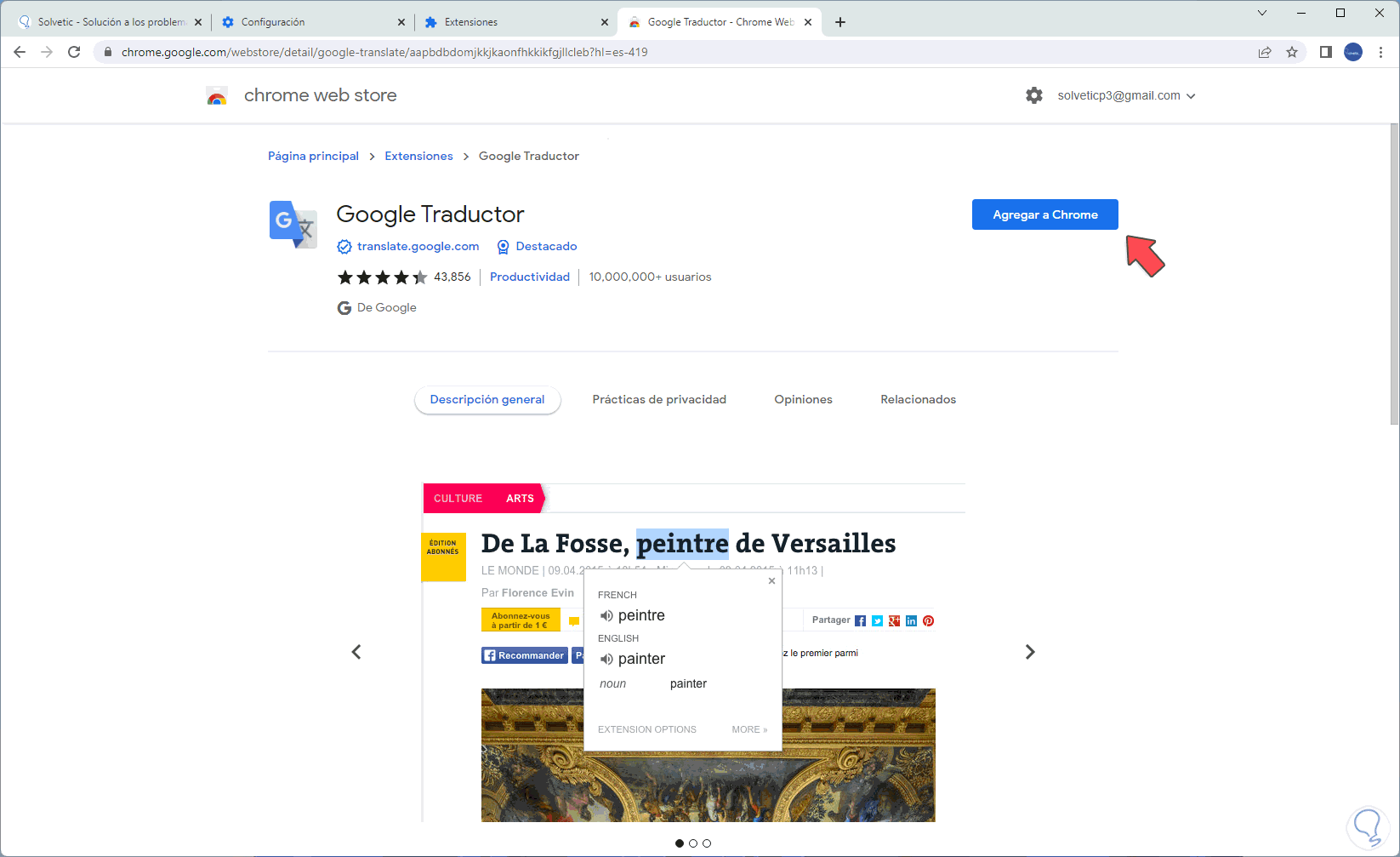Viewport: 1400px width, 857px height.
Task: Bookmark this page with the star
Action: [1292, 52]
